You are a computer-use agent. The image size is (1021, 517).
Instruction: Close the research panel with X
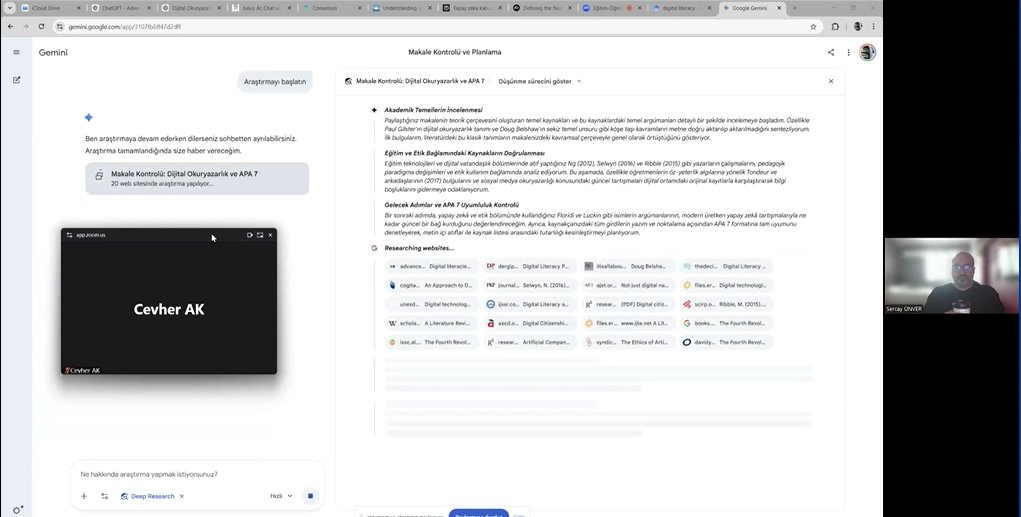point(831,81)
